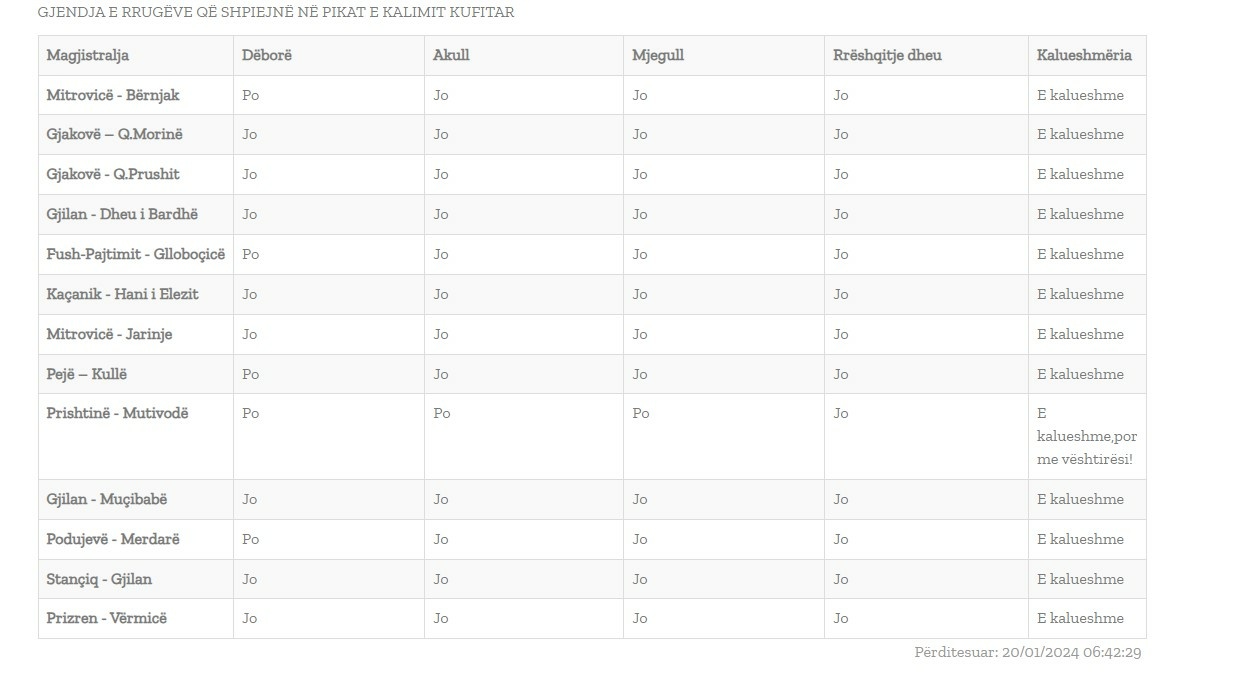Click the Përditesuar timestamp below the table
Viewport: 1236px width, 682px height.
click(x=1028, y=653)
